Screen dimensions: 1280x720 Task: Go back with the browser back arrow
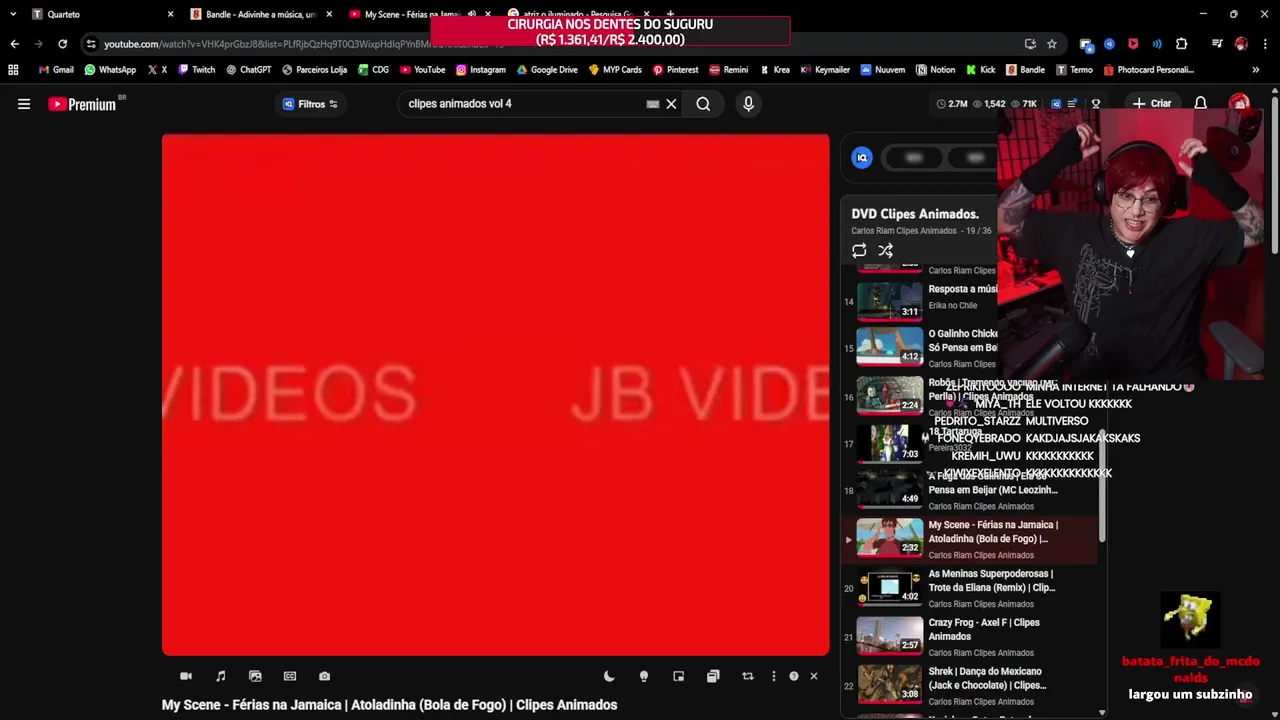[x=14, y=44]
